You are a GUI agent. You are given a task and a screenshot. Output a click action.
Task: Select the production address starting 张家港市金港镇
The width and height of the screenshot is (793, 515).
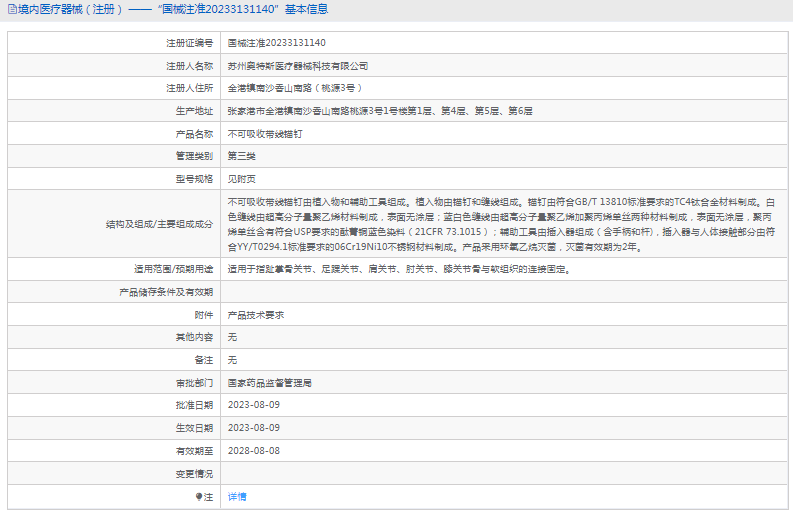coord(380,111)
